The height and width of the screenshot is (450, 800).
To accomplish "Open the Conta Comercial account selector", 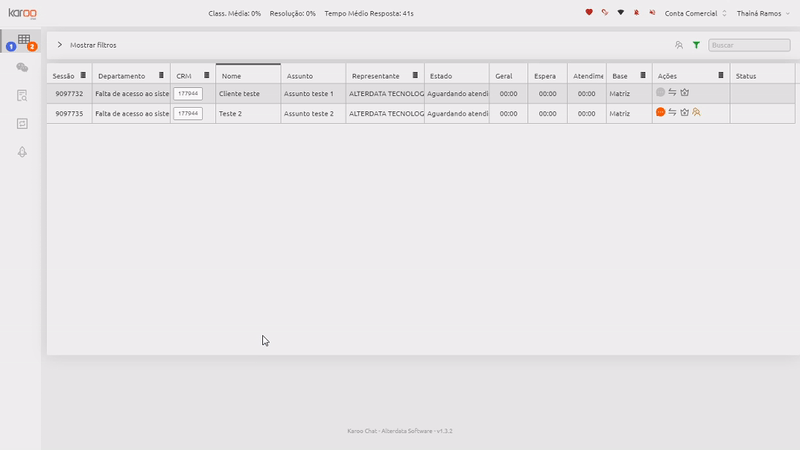I will (x=695, y=13).
